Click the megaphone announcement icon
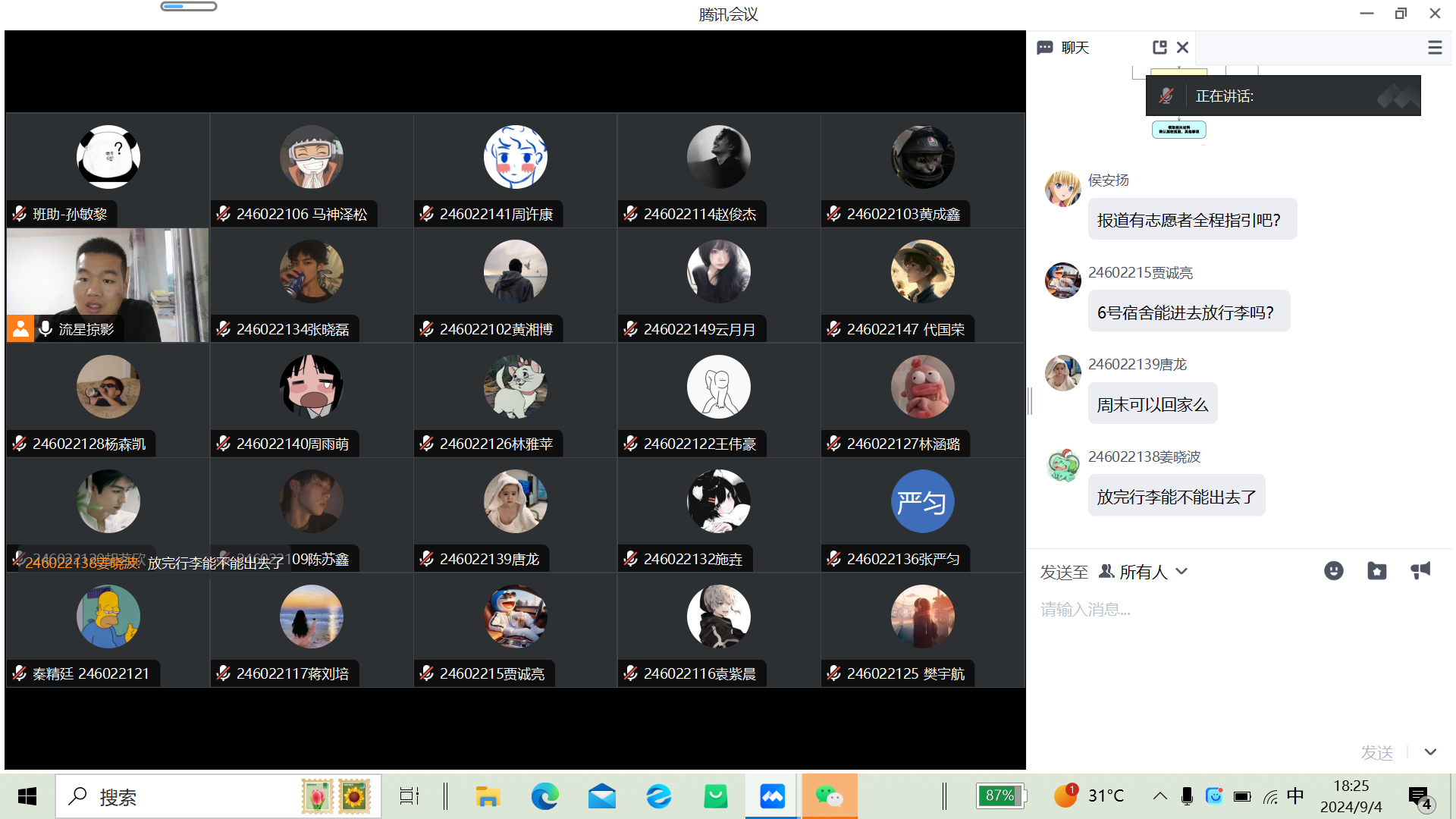1456x819 pixels. (1420, 571)
